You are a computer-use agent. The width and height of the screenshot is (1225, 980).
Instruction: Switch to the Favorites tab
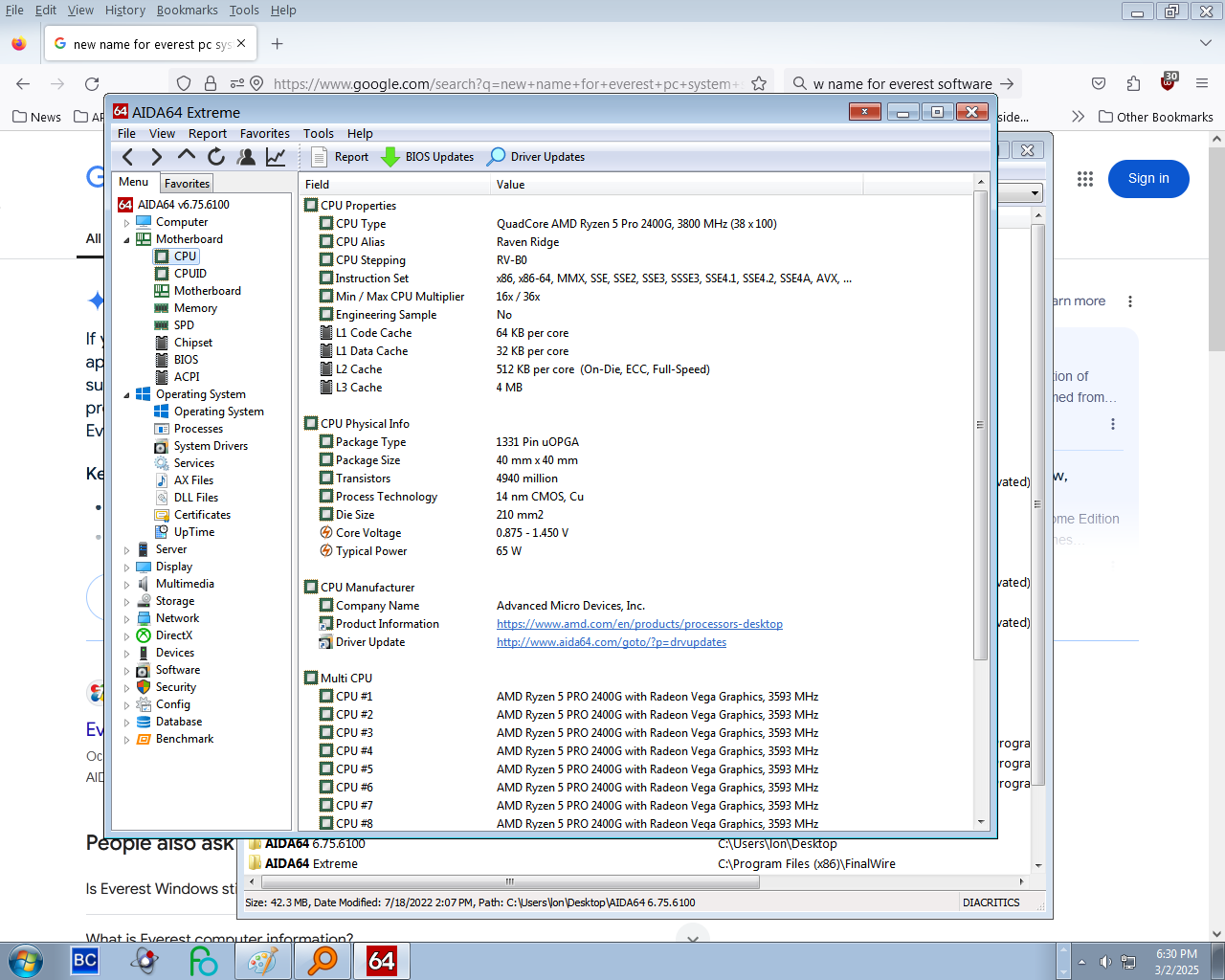187,184
